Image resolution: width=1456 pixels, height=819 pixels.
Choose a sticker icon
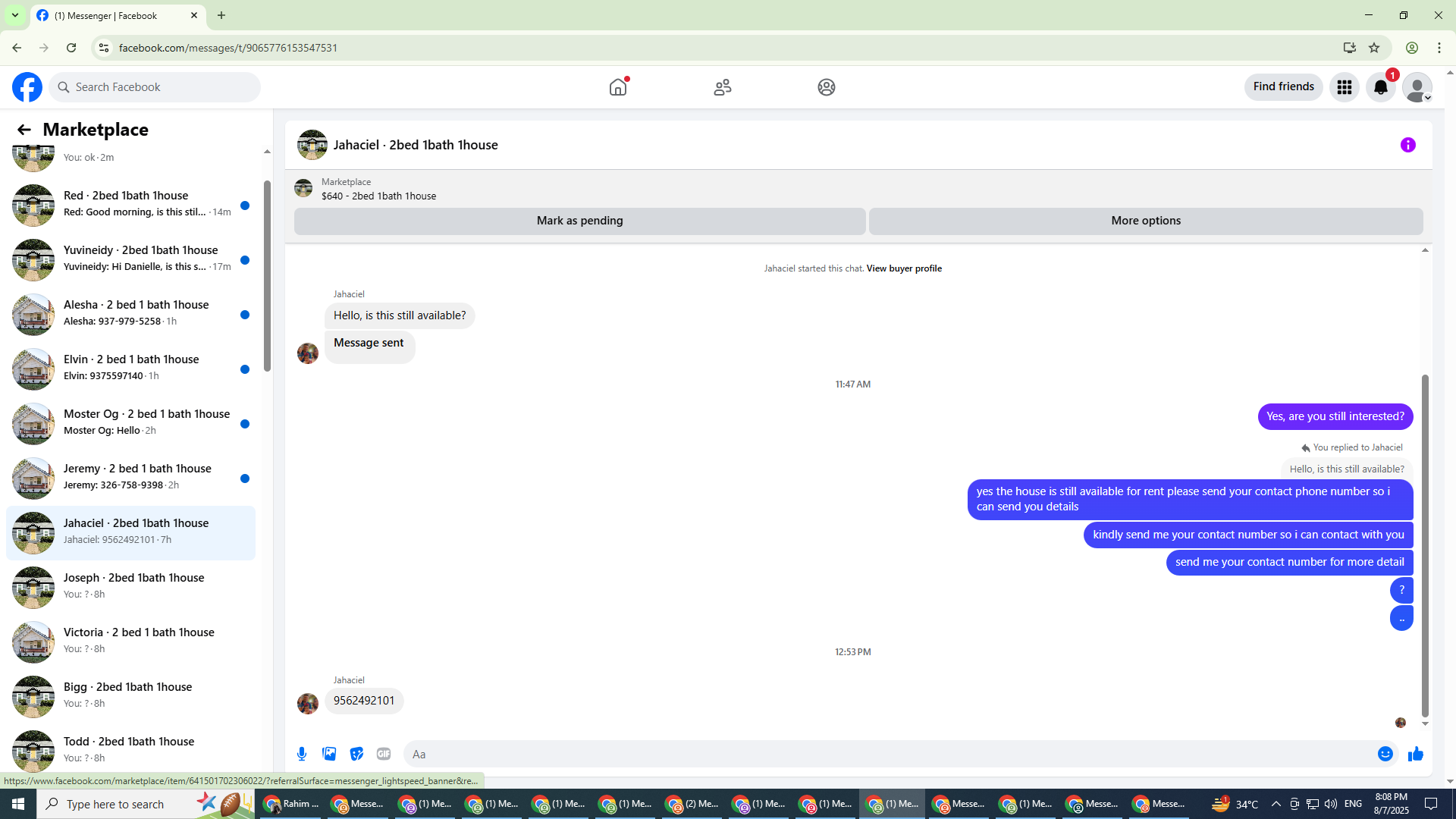point(356,754)
